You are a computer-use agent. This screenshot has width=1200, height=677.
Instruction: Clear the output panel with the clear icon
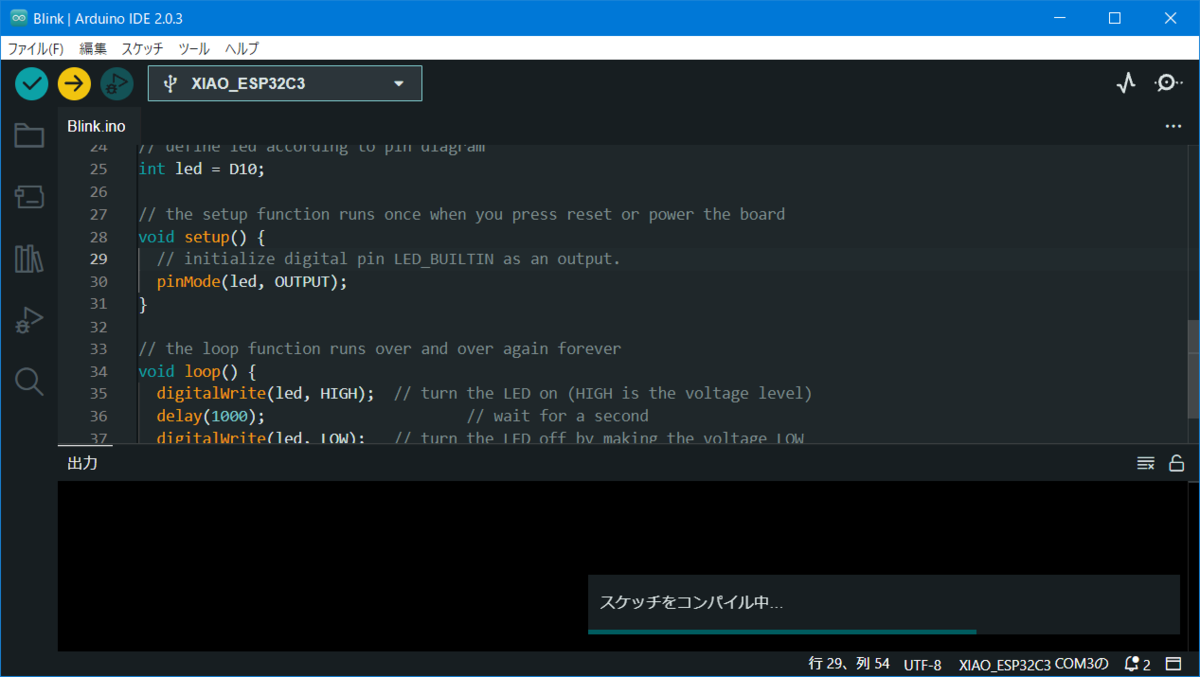1146,463
